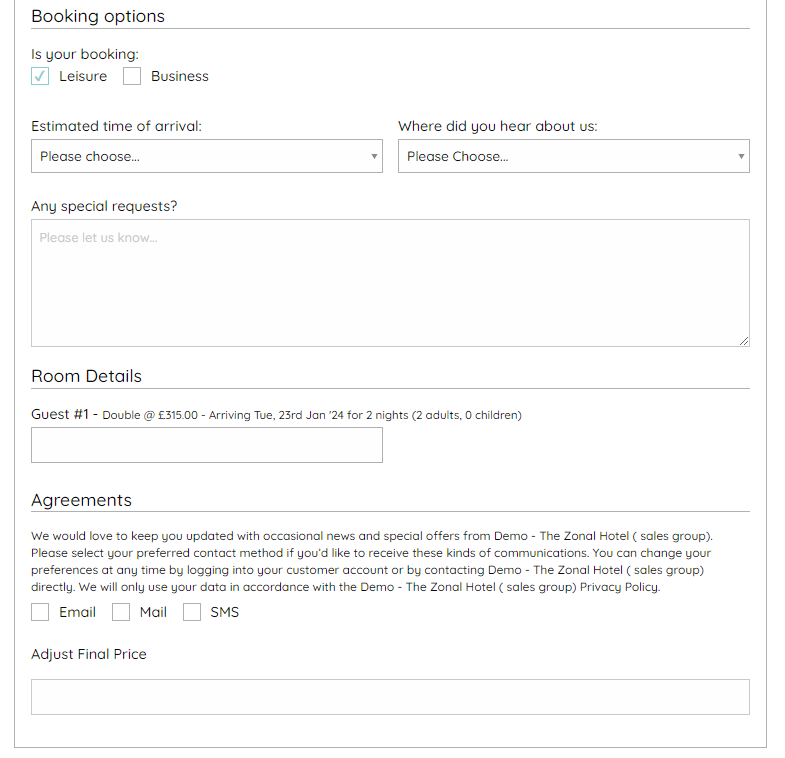Click the 'Adjust Final Price' label text
Screen dimensions: 785x758
[89, 654]
